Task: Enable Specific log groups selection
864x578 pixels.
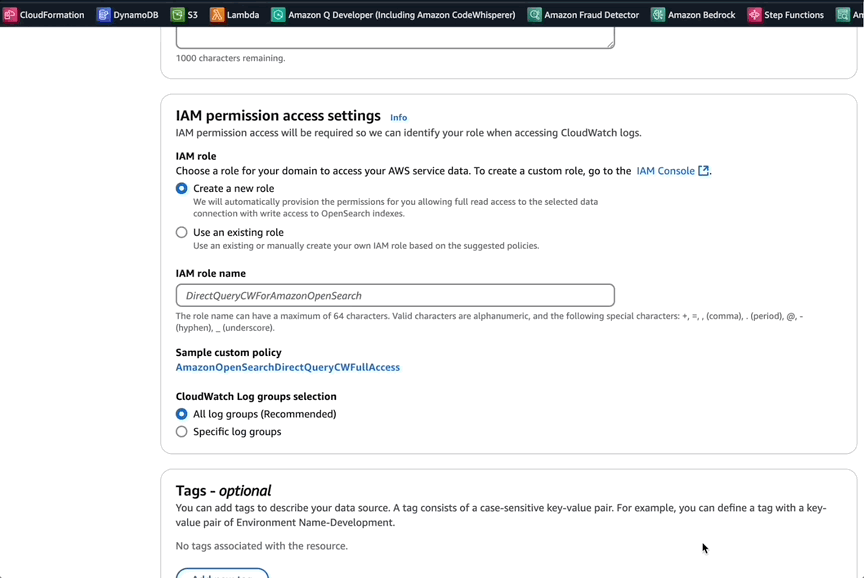Action: pyautogui.click(x=181, y=431)
